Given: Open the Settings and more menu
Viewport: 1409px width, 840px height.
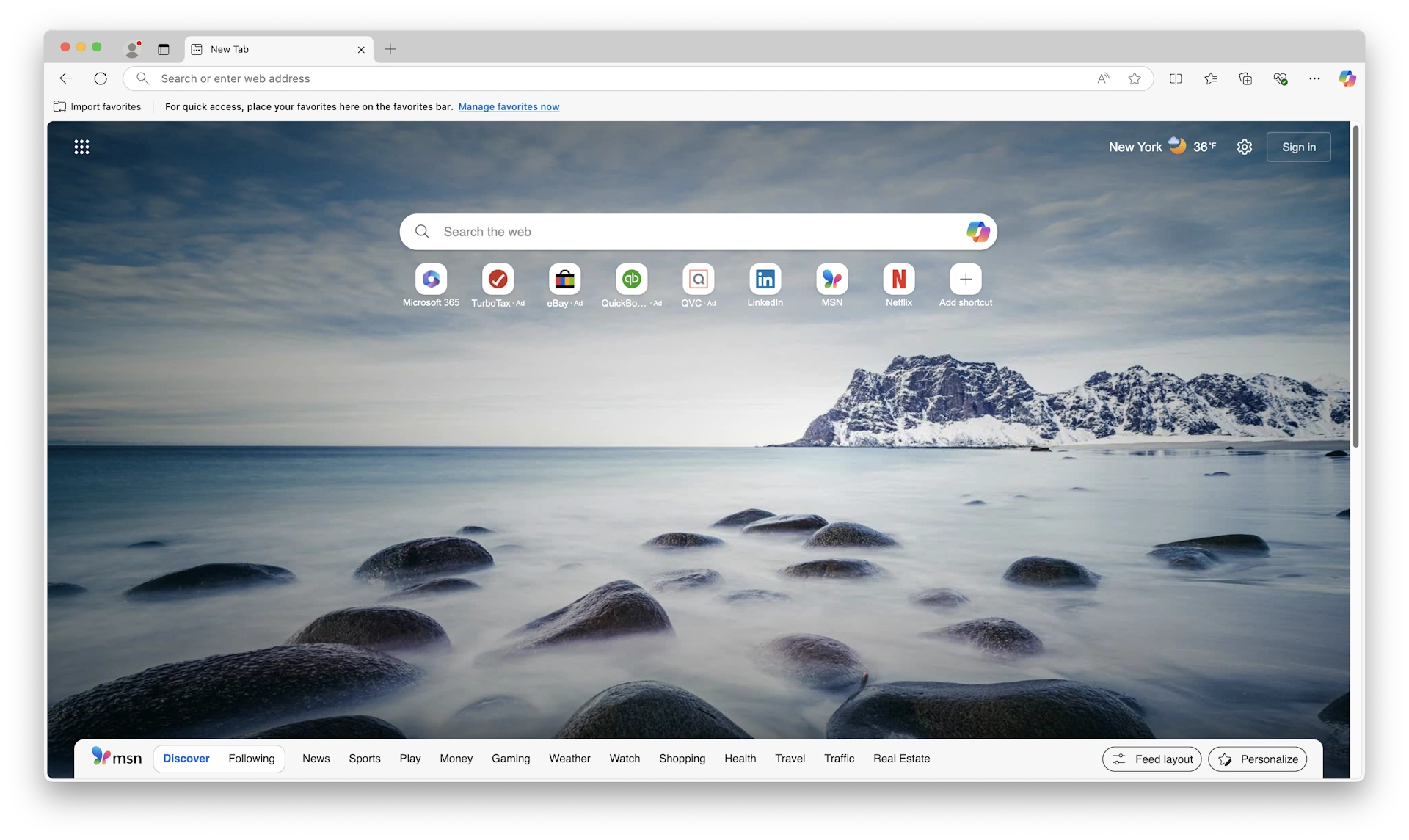Looking at the screenshot, I should pyautogui.click(x=1314, y=78).
